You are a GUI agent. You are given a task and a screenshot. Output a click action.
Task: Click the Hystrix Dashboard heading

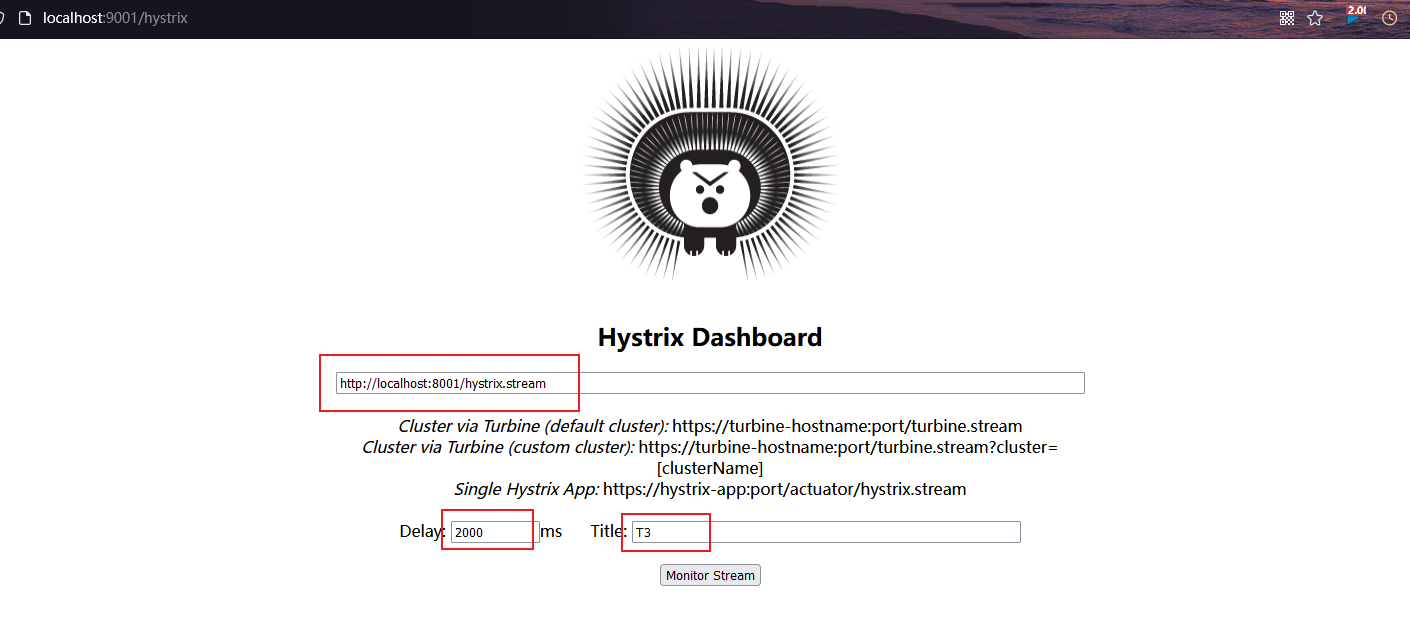(710, 337)
